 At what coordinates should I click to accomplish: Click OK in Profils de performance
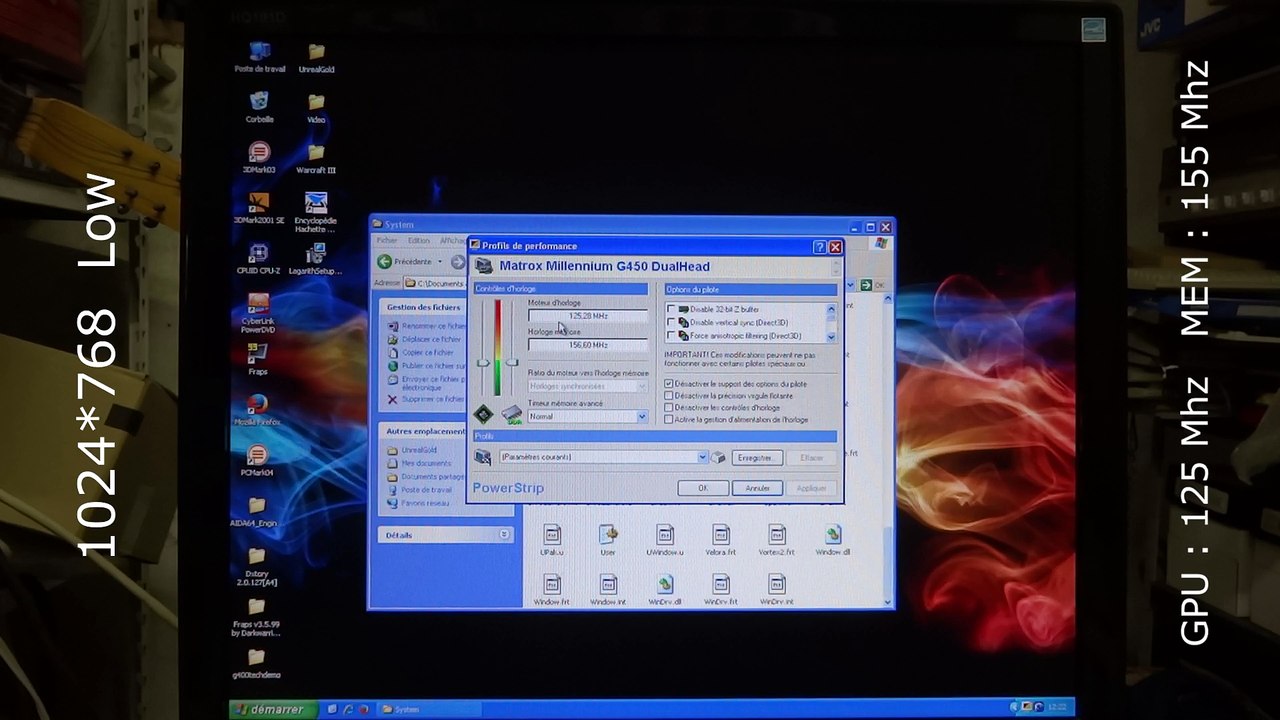[x=702, y=488]
